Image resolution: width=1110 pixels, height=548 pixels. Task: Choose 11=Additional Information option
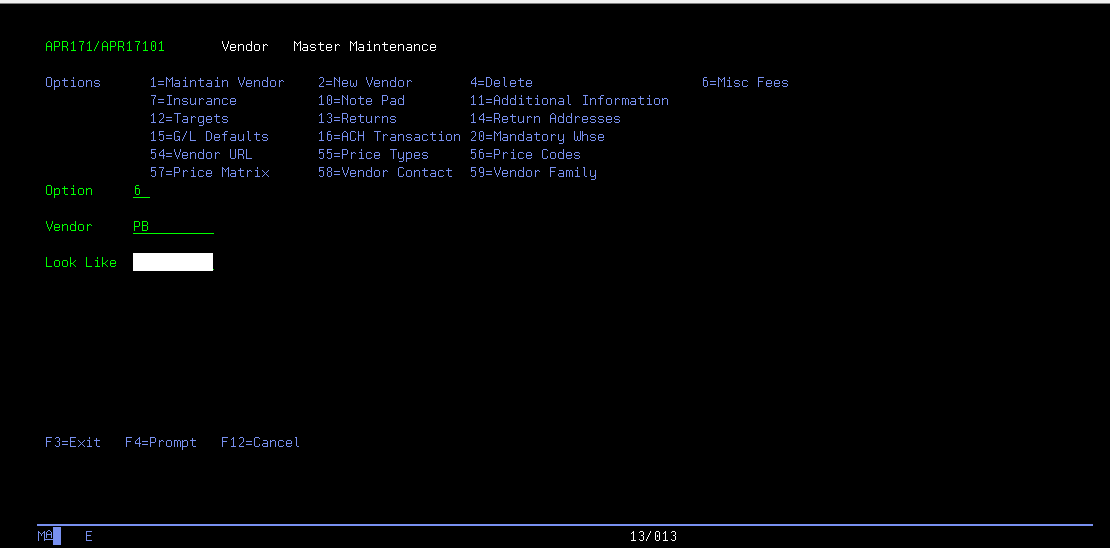[x=569, y=101]
